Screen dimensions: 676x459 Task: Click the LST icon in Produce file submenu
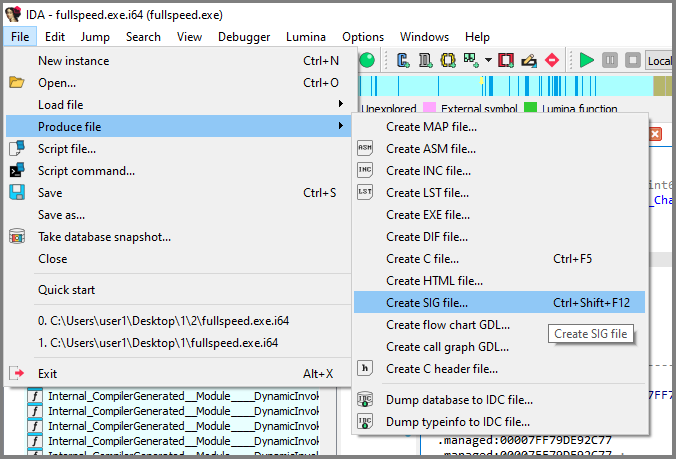point(365,192)
